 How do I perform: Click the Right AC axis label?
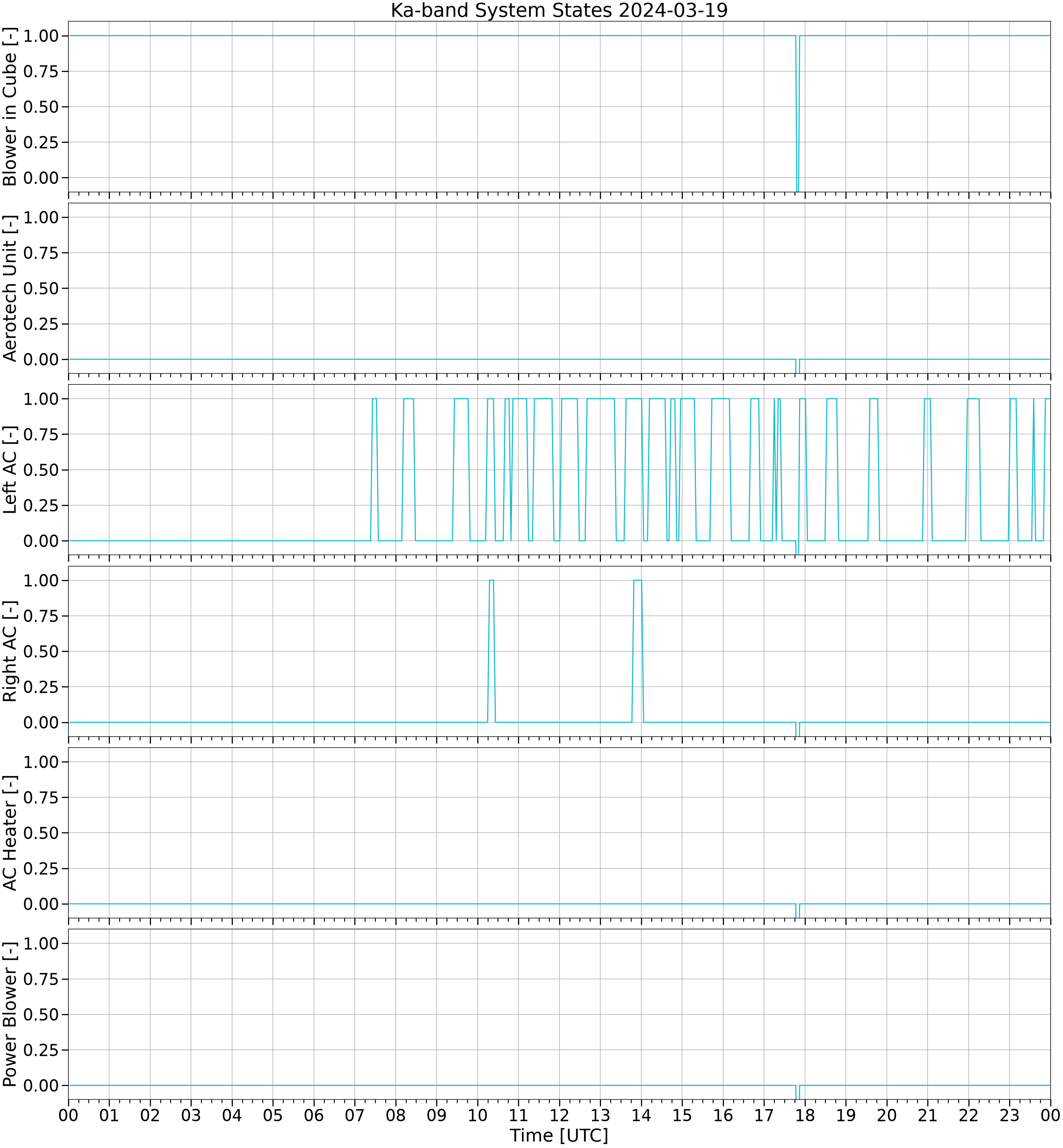10,651
